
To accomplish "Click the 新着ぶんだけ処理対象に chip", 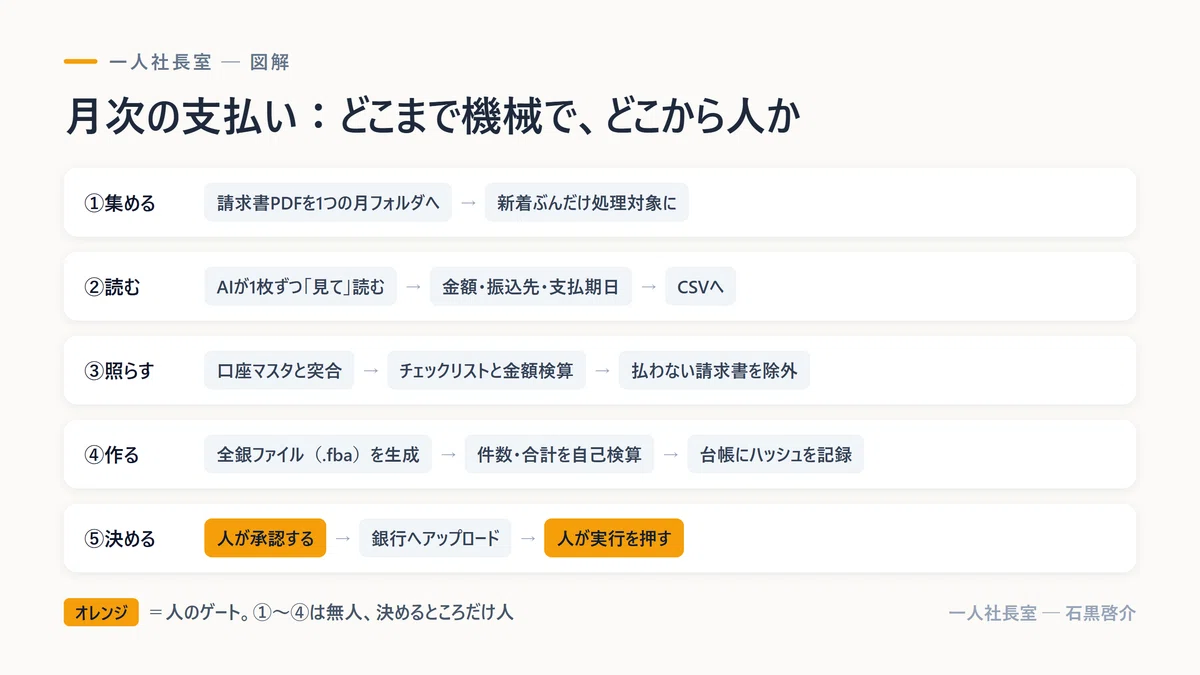I will click(x=587, y=202).
